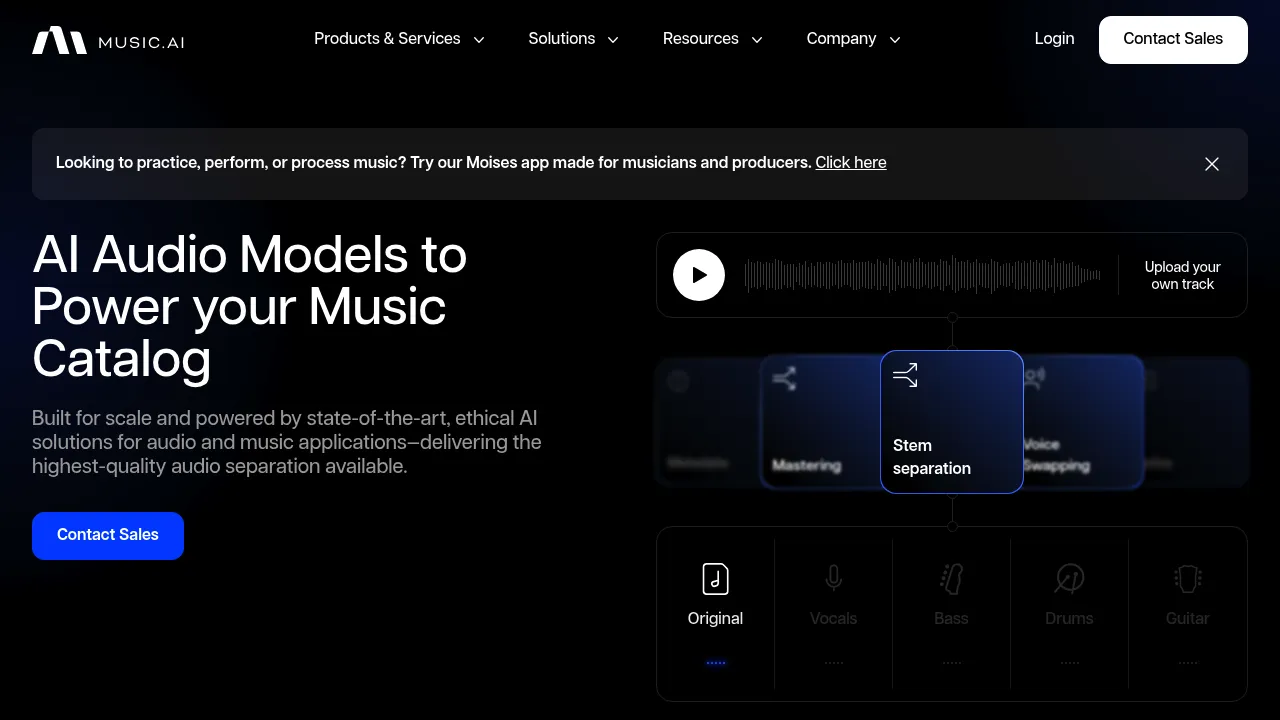Open the Products & Services menu
Screen dimensions: 1280x720
pos(387,39)
